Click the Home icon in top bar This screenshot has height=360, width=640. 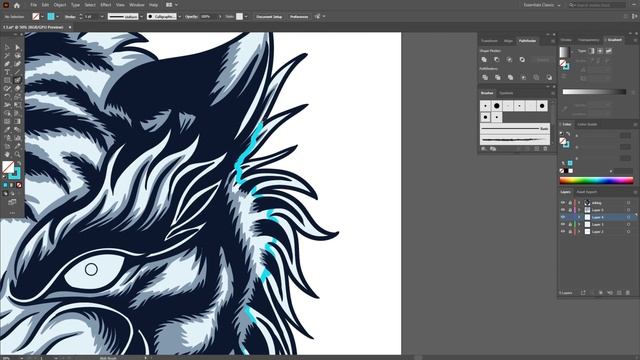17,5
